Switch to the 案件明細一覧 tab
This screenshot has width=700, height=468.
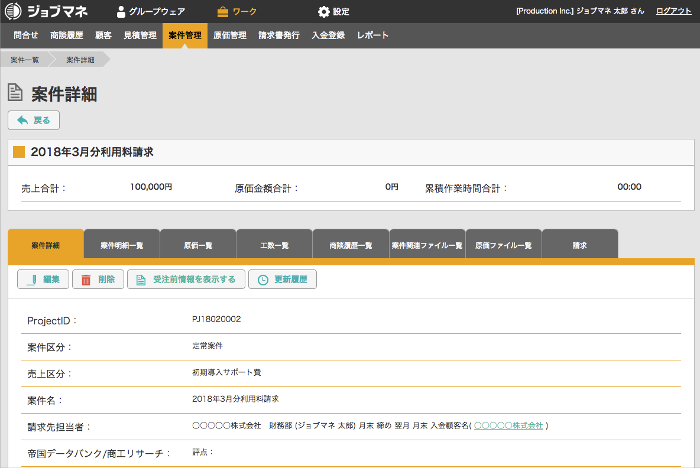[x=121, y=245]
